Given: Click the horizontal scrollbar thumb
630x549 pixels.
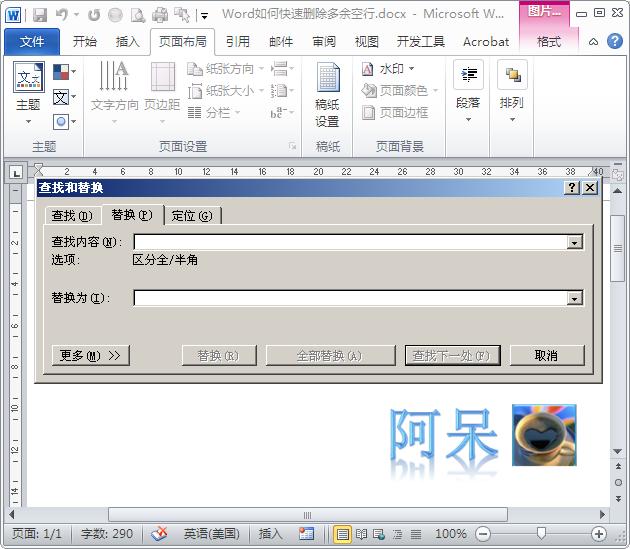Looking at the screenshot, I should 308,515.
